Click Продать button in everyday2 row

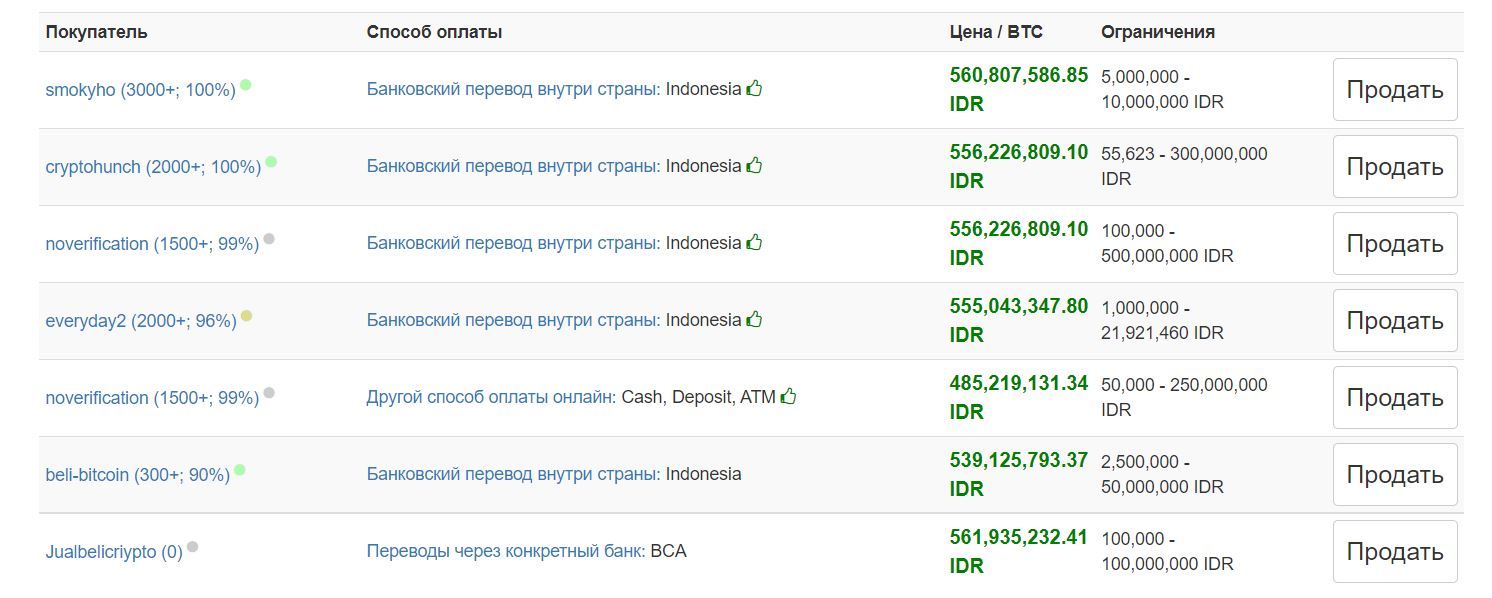point(1395,321)
